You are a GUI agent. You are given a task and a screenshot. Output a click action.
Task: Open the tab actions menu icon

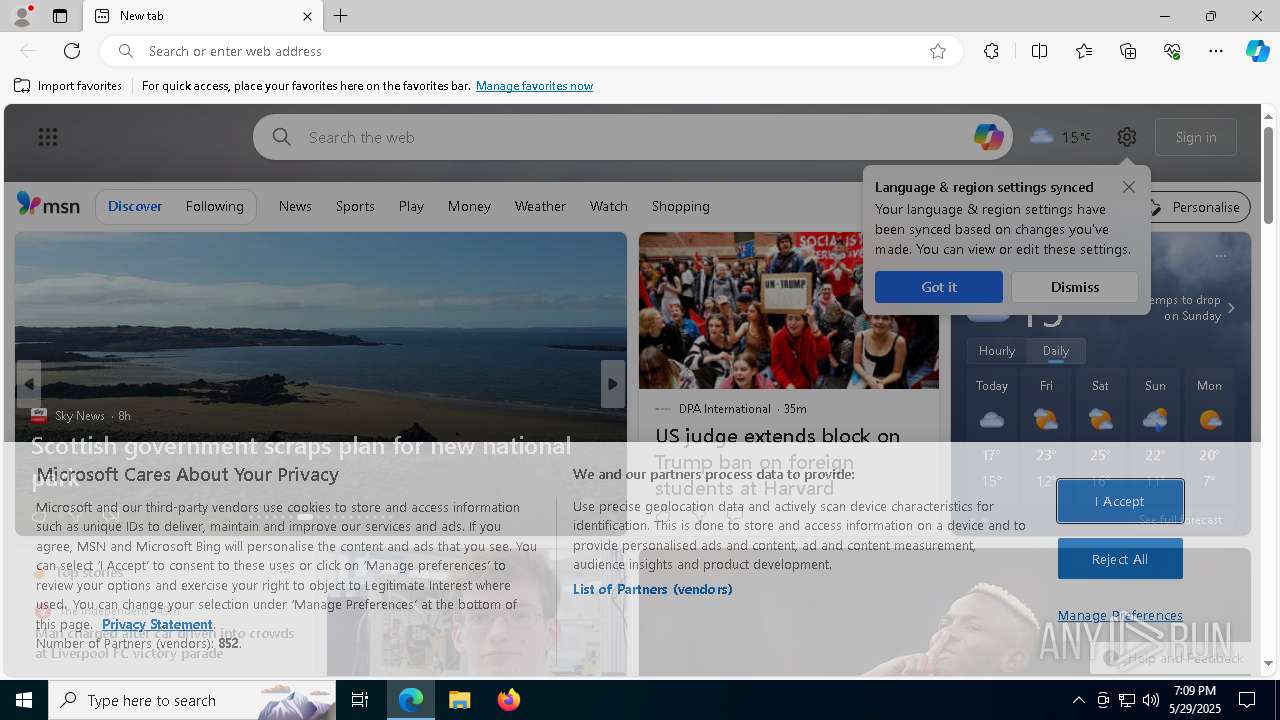pos(60,16)
